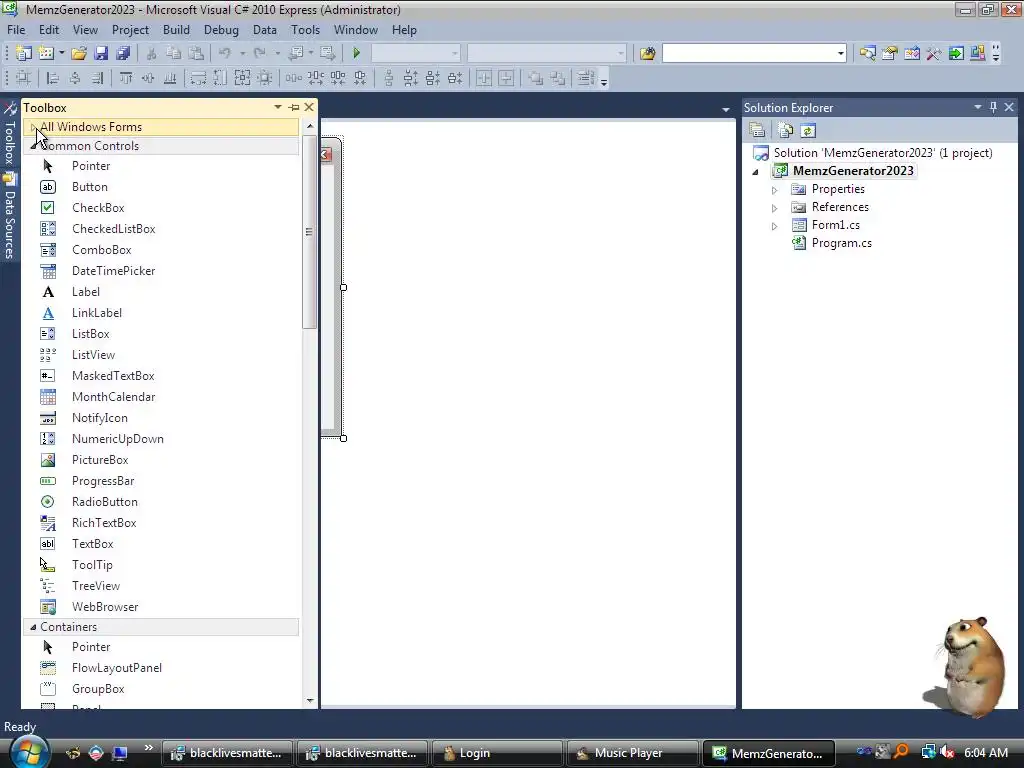
Task: Click the New Project toolbar icon
Action: click(24, 53)
